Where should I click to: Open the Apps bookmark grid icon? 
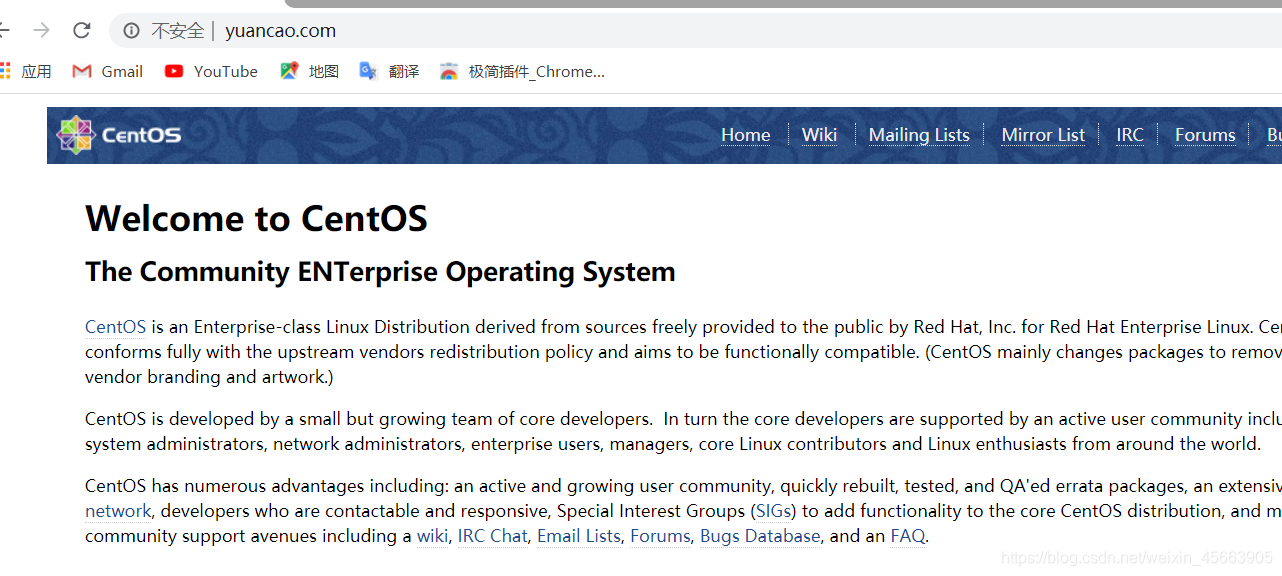[x=4, y=71]
